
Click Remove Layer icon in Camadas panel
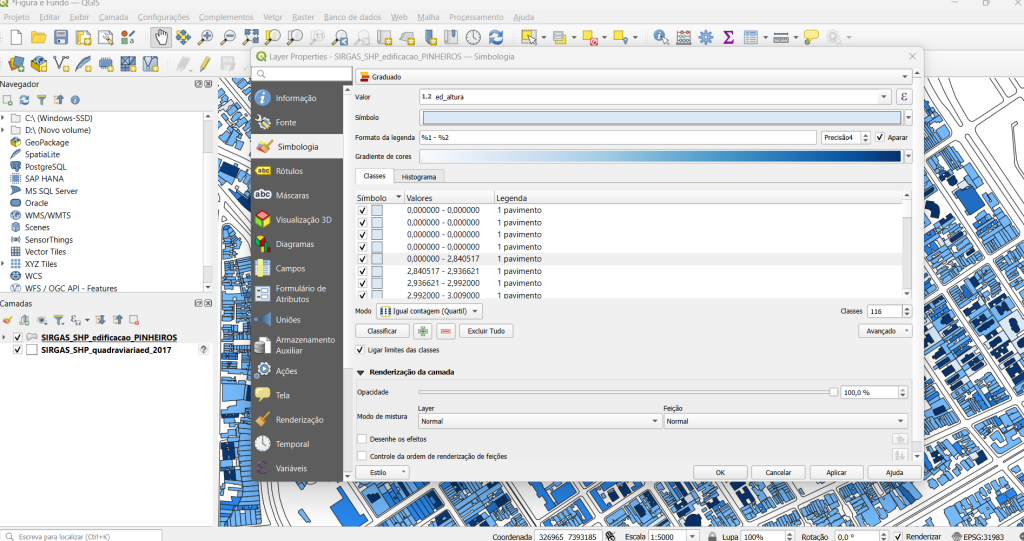click(x=134, y=320)
